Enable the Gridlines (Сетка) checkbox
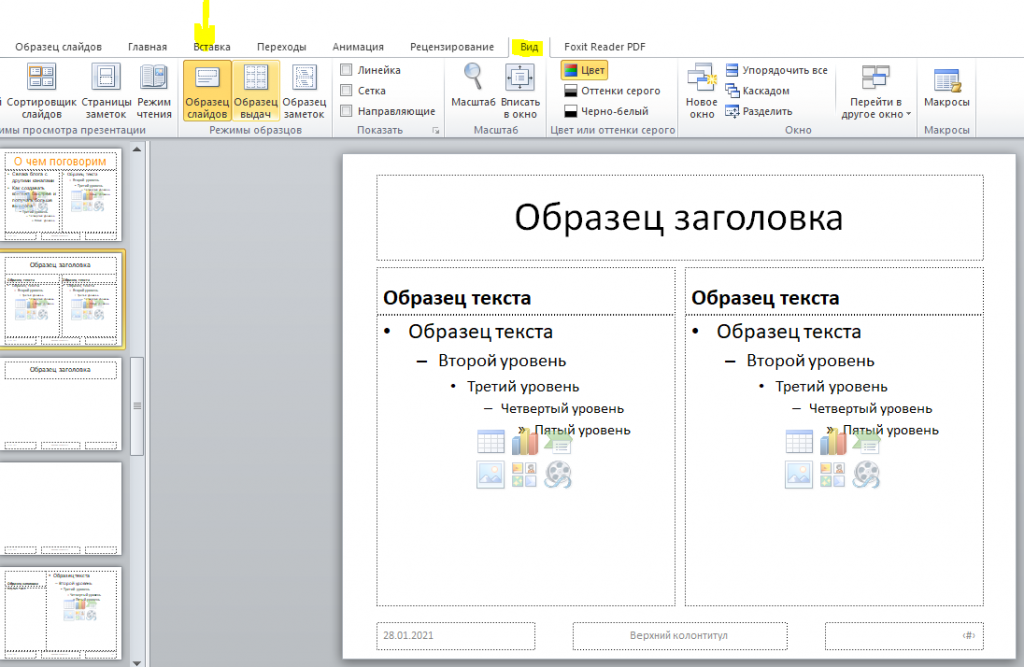 point(347,91)
